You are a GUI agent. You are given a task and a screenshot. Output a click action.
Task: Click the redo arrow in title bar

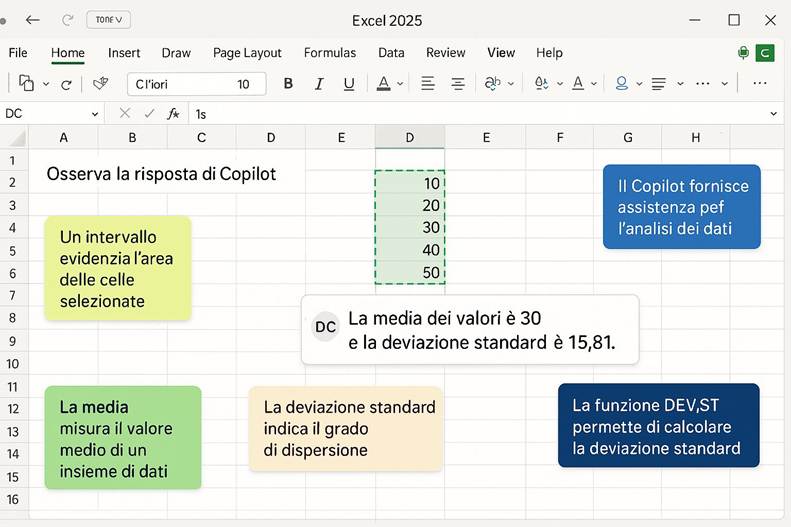(x=68, y=20)
